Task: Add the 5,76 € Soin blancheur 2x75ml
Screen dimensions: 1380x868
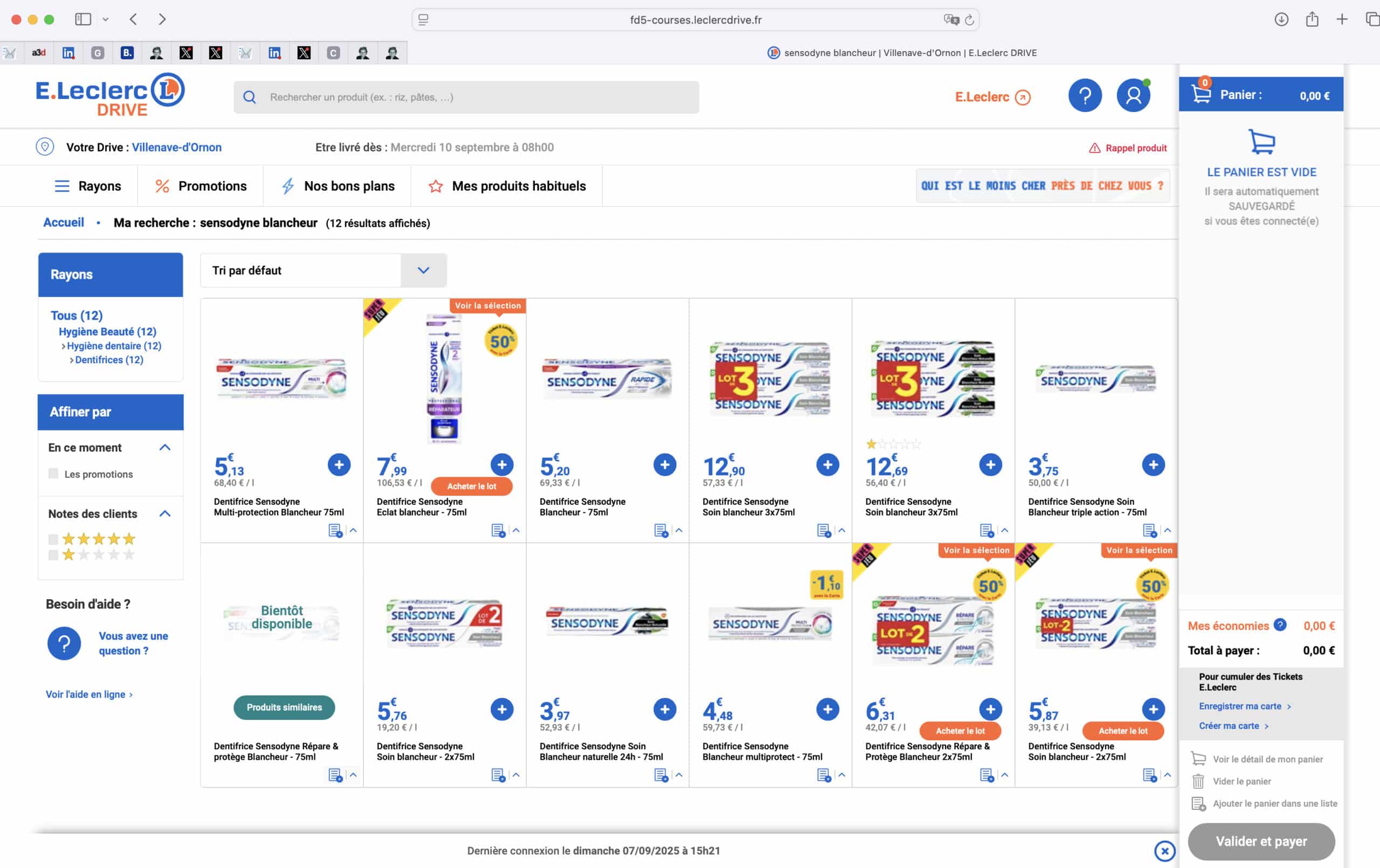Action: pyautogui.click(x=502, y=709)
